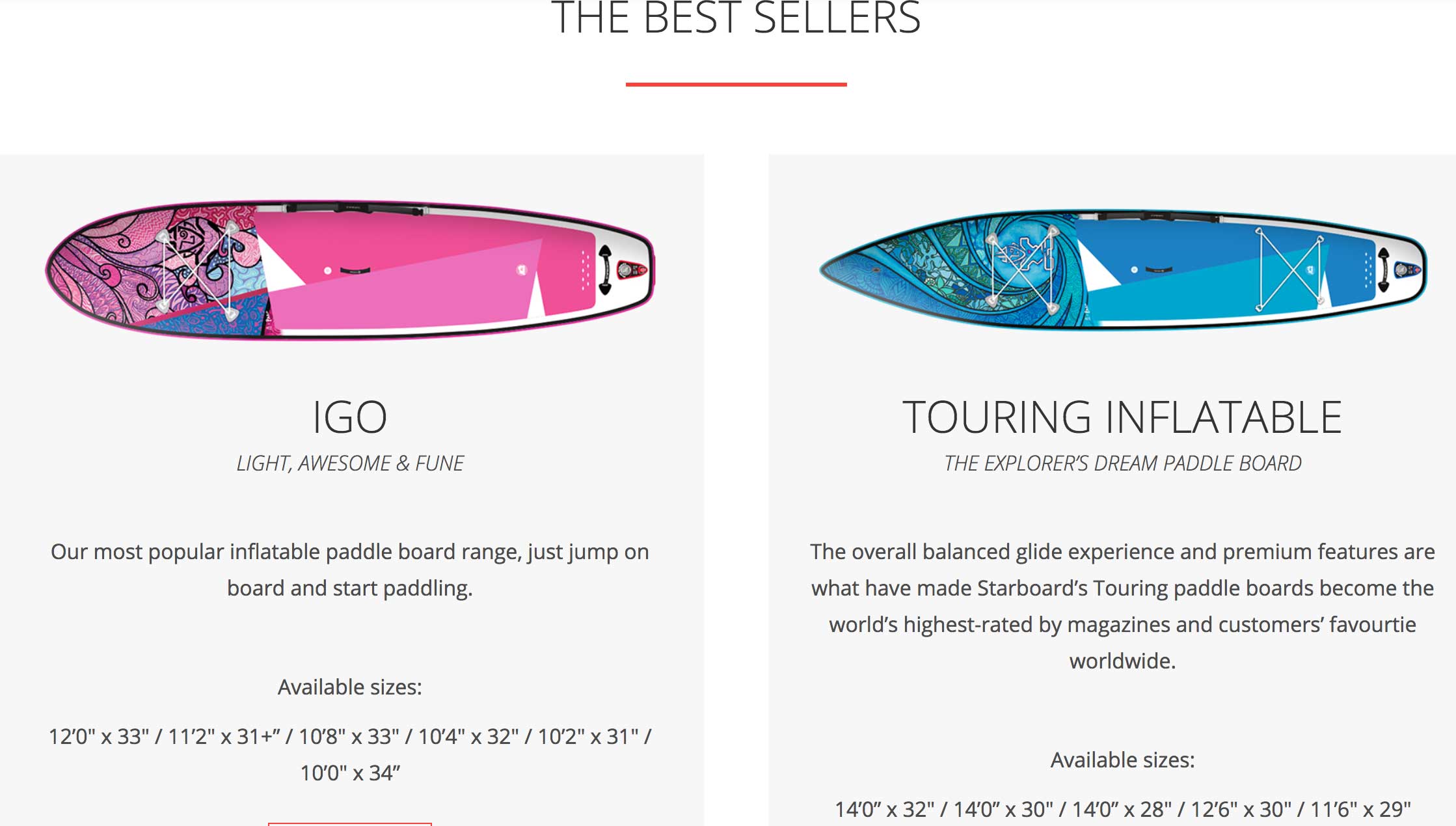The width and height of the screenshot is (1456, 826).
Task: Click the black tail handle on the pink board
Action: pos(605,269)
